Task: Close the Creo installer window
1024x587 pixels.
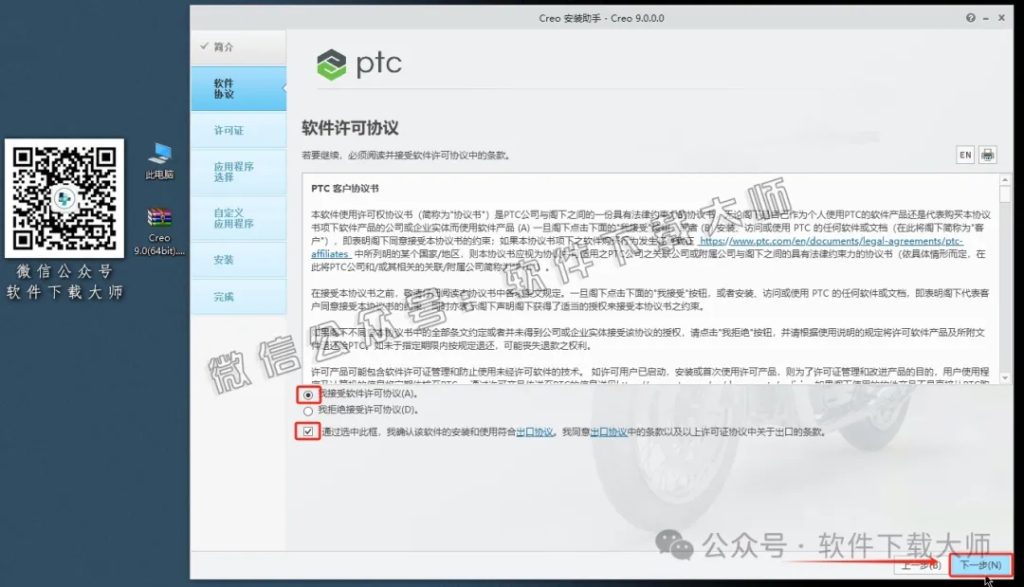Action: click(x=1001, y=18)
